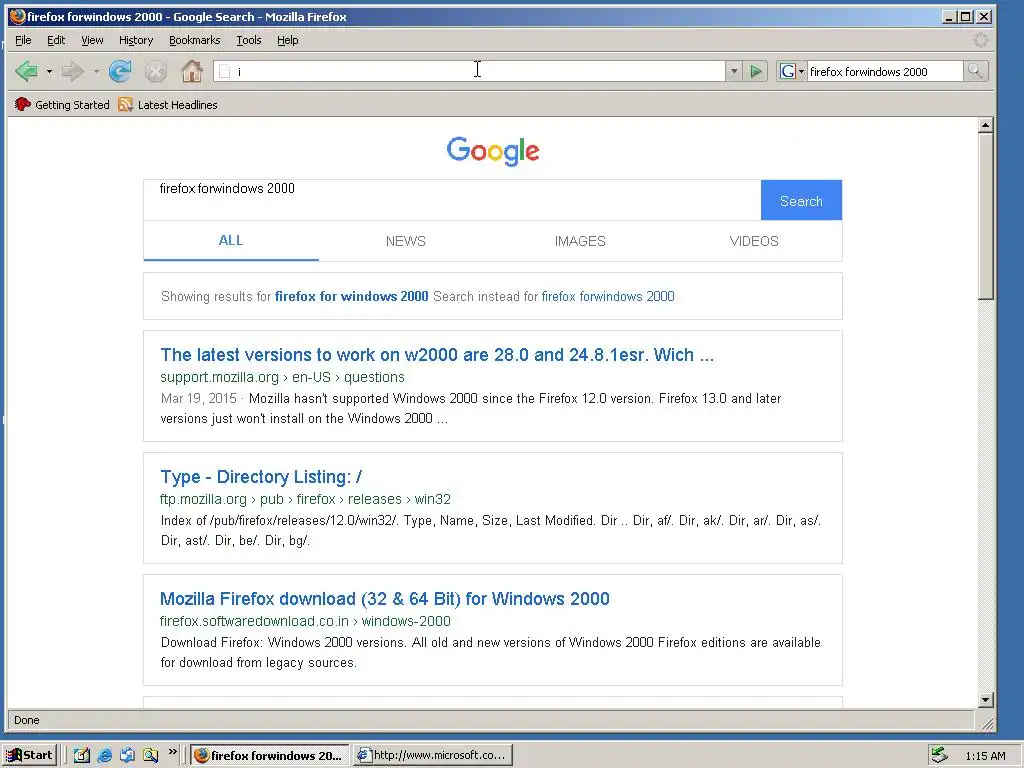Image resolution: width=1024 pixels, height=768 pixels.
Task: Switch to the VIDEOS results tab
Action: point(754,241)
